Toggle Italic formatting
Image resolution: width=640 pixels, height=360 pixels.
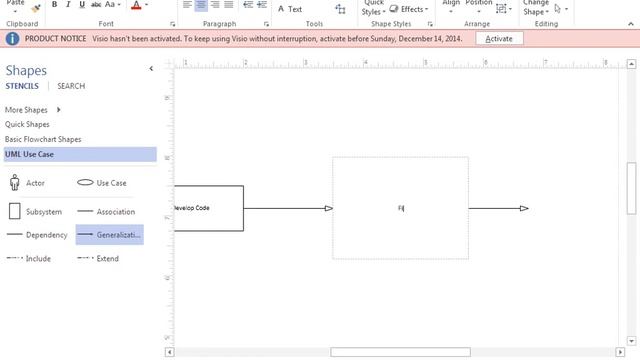point(68,4)
